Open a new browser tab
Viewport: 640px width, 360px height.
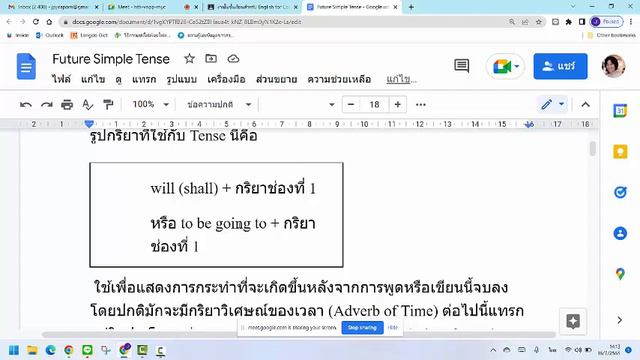411,7
